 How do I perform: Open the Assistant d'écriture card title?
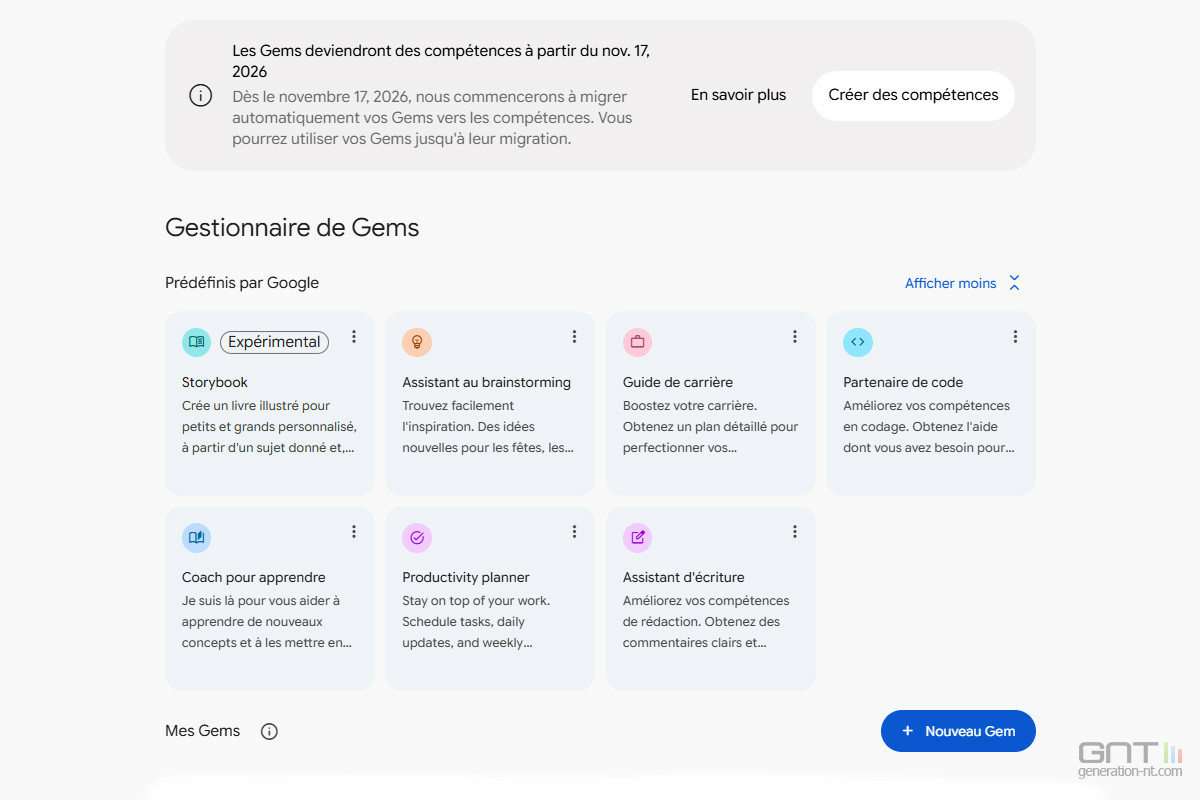pos(684,577)
